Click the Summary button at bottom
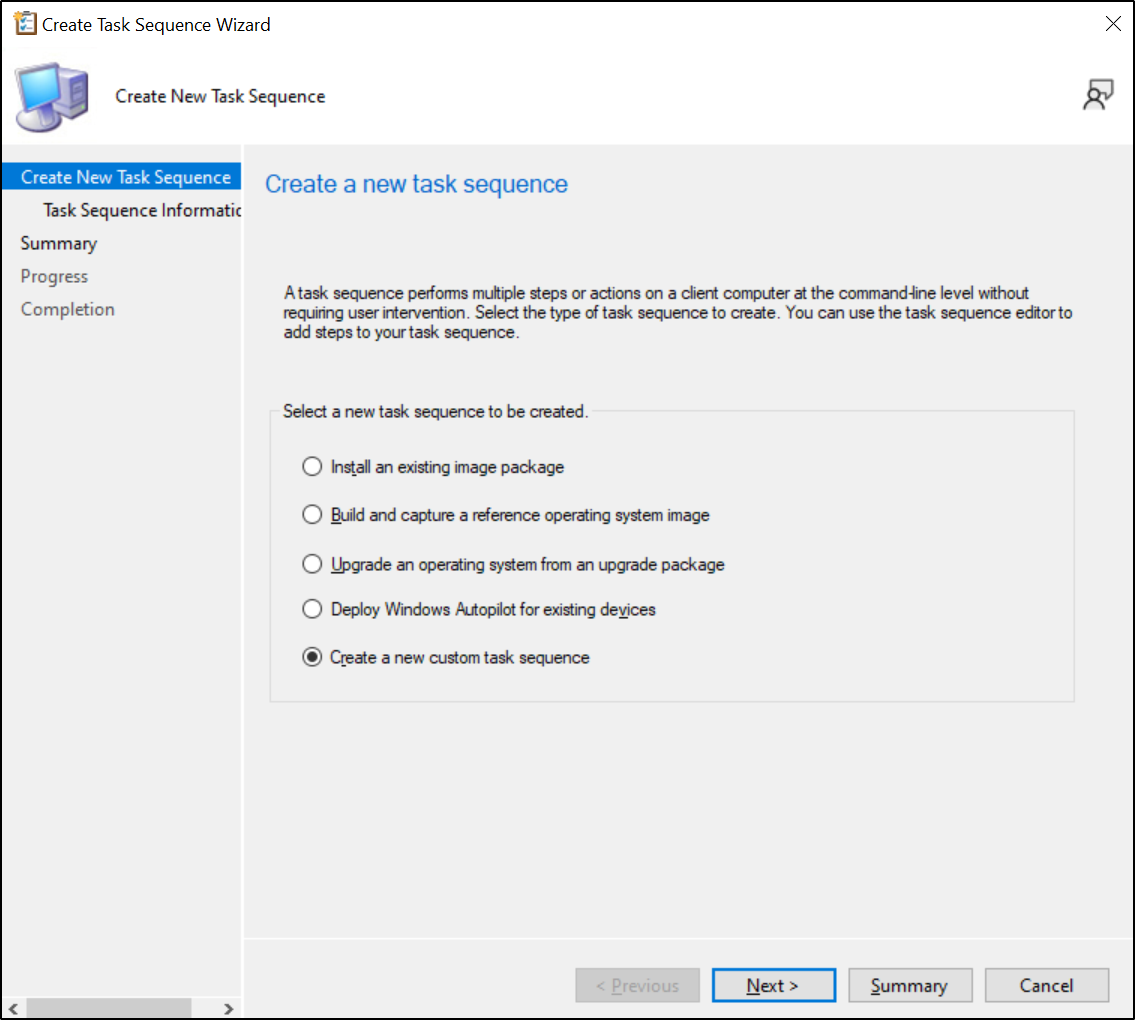Viewport: 1135px width, 1020px height. coord(910,985)
